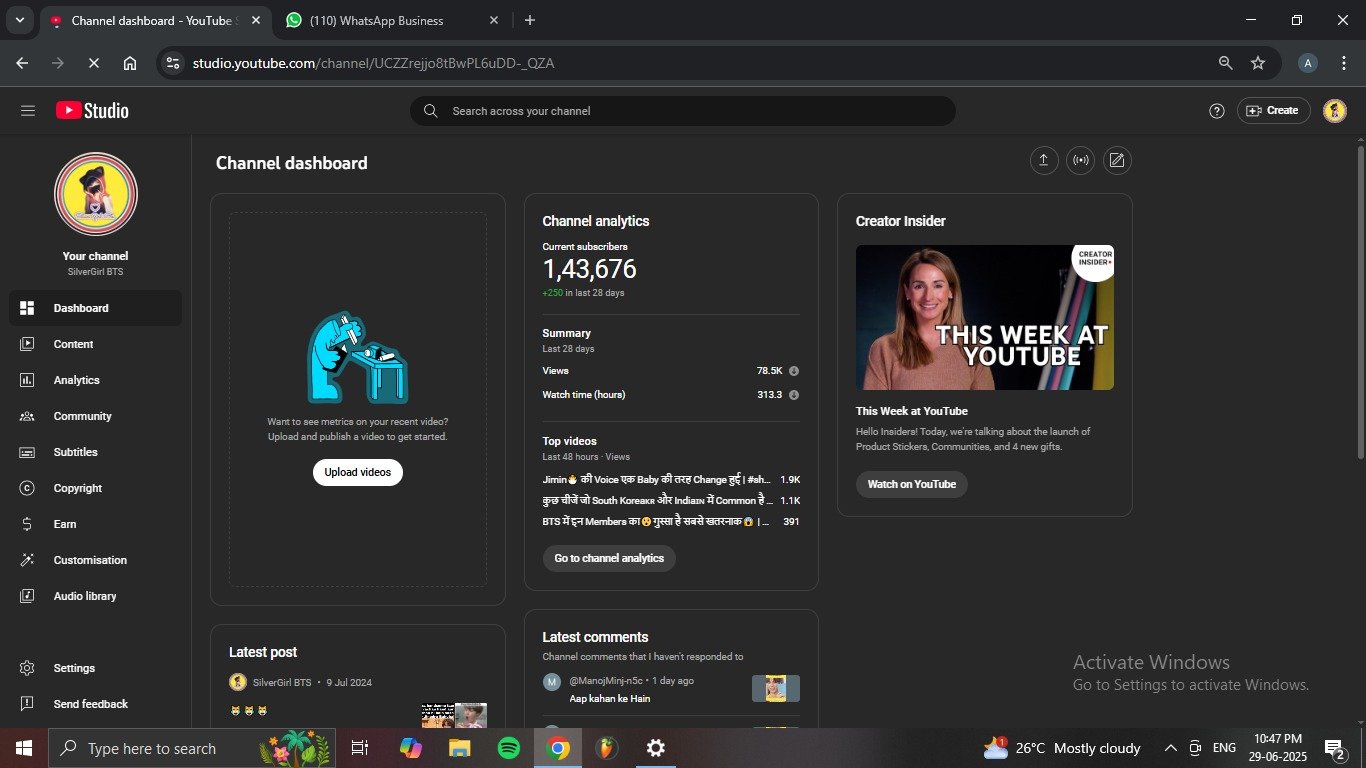Click SilverGirl BTS avatar in Latest post

pyautogui.click(x=238, y=682)
